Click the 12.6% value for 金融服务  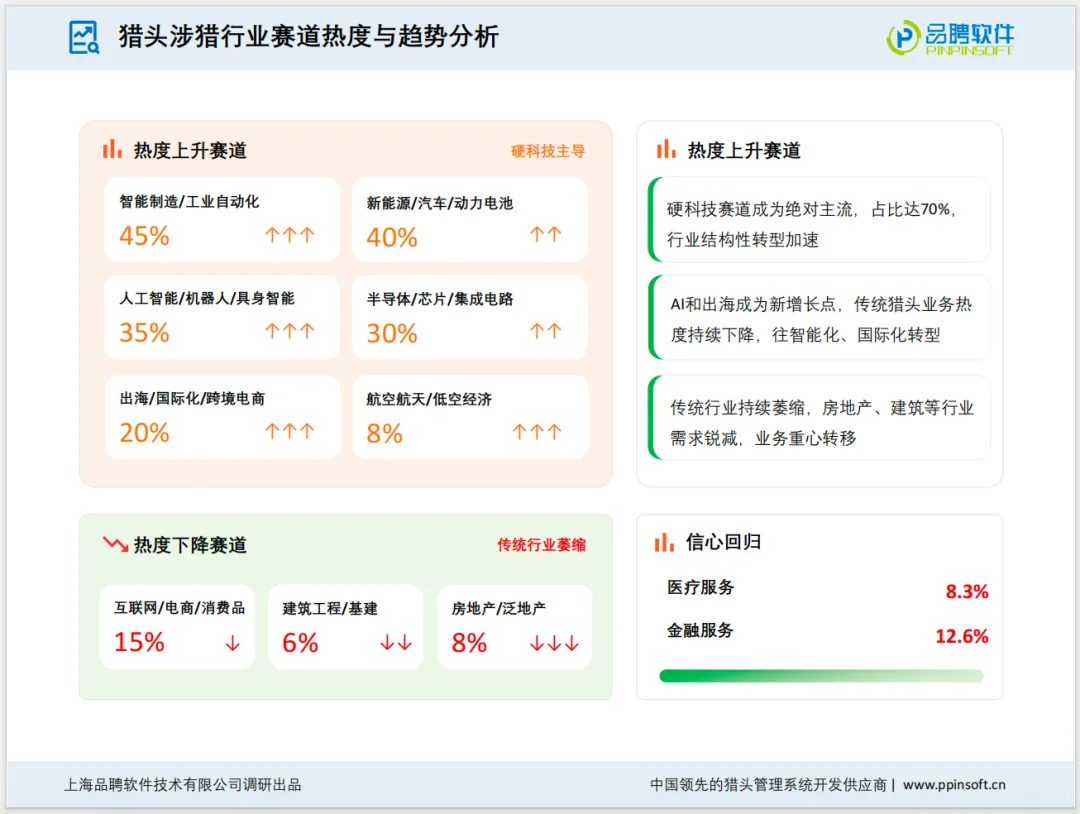tap(962, 636)
